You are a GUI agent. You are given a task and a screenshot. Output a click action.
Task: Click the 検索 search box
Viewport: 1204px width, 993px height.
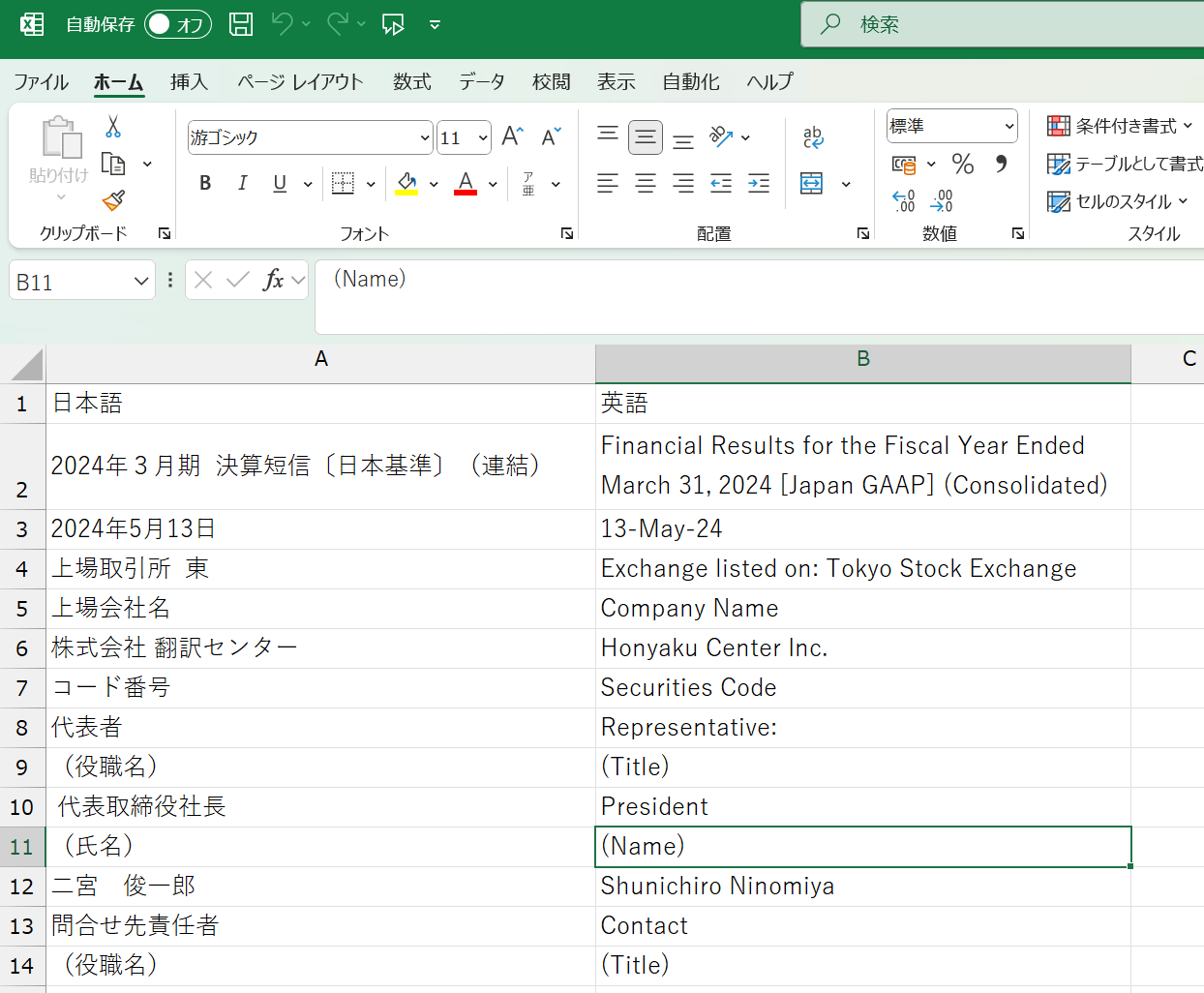pyautogui.click(x=1003, y=24)
